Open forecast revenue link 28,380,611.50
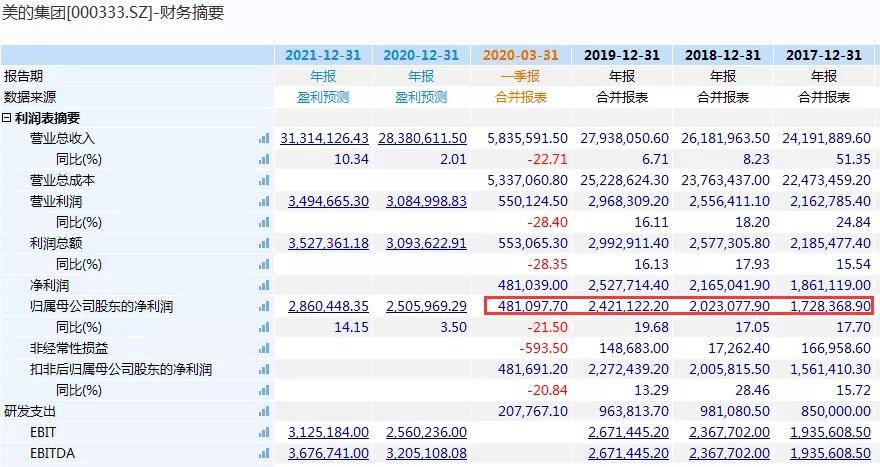Viewport: 880px width, 467px height. pos(422,138)
